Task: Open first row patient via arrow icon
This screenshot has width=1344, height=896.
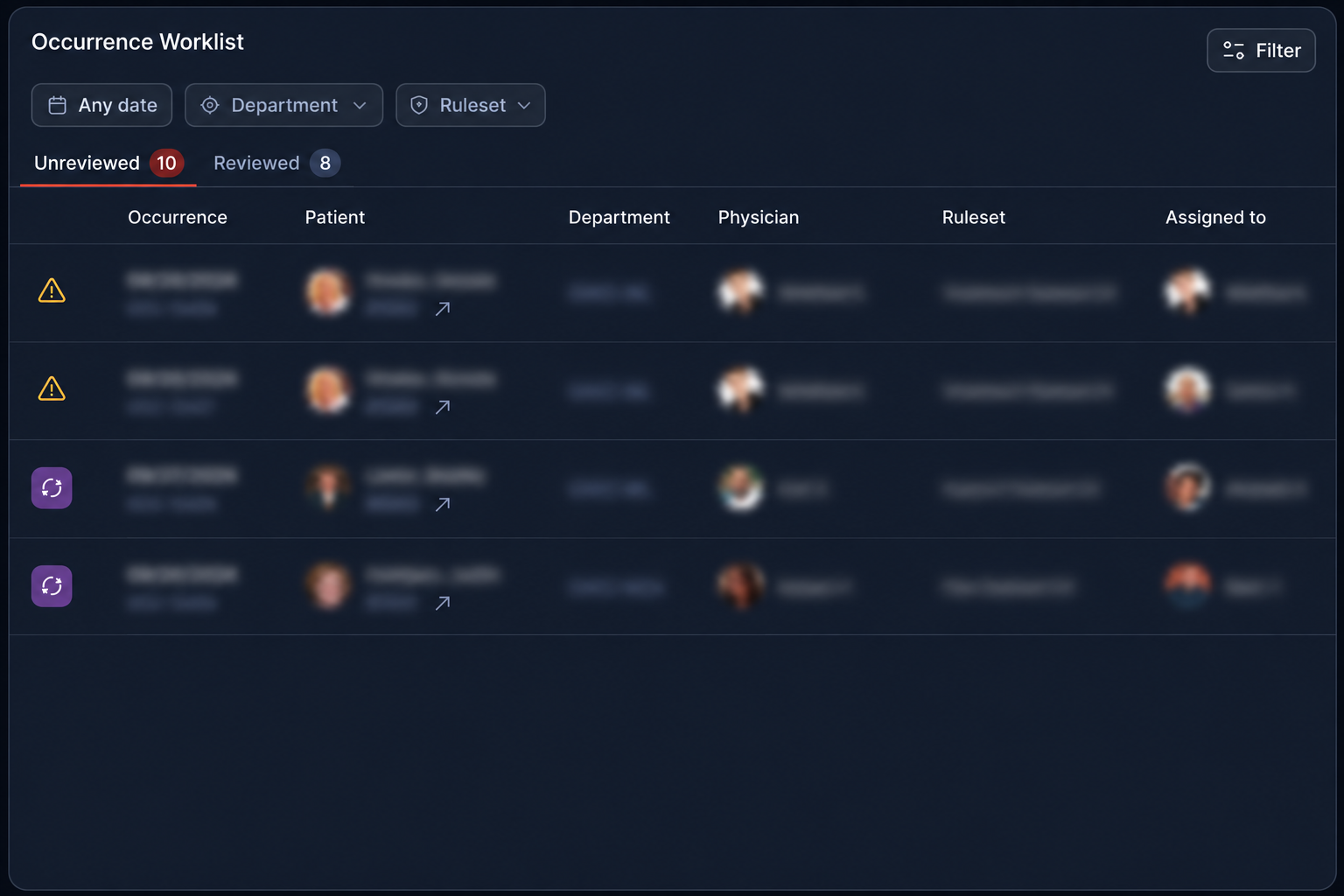Action: (x=443, y=308)
